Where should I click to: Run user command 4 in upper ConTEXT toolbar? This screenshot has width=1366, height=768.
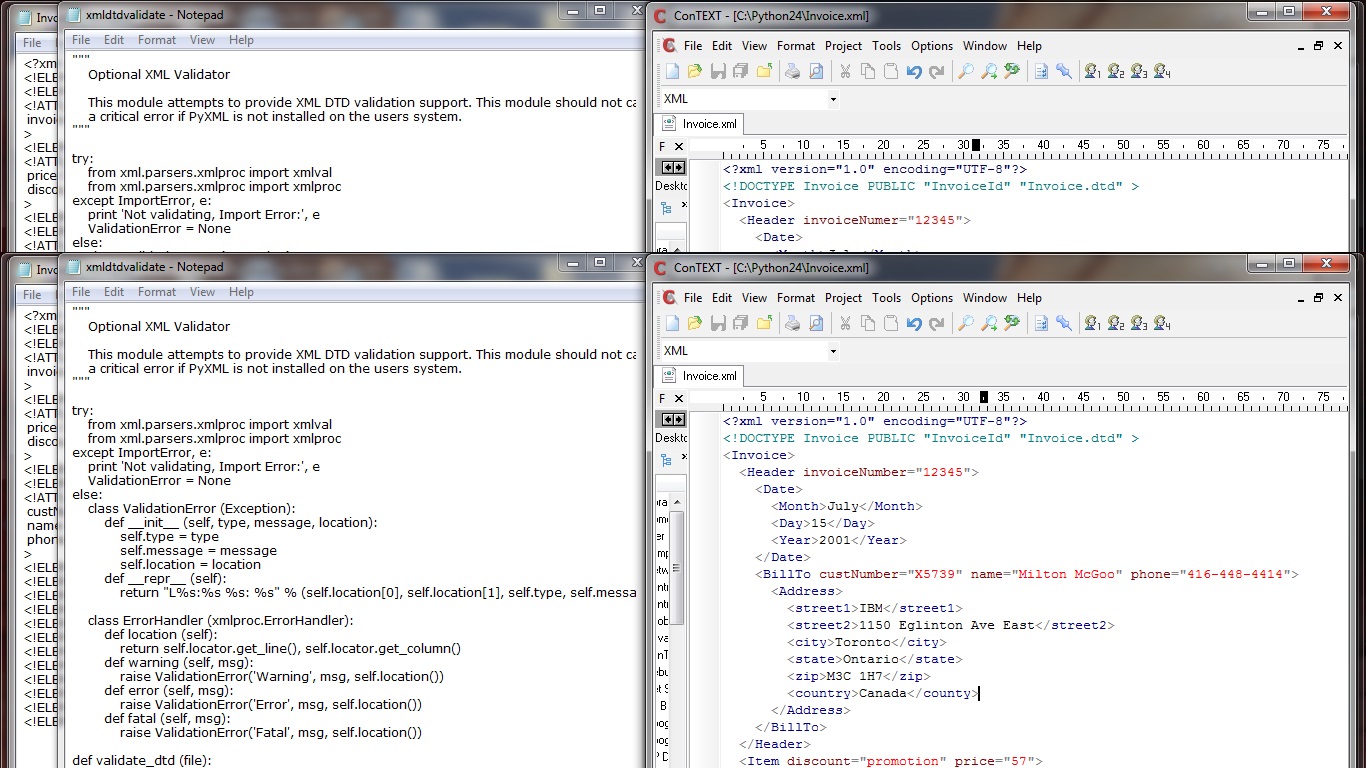pos(1162,71)
